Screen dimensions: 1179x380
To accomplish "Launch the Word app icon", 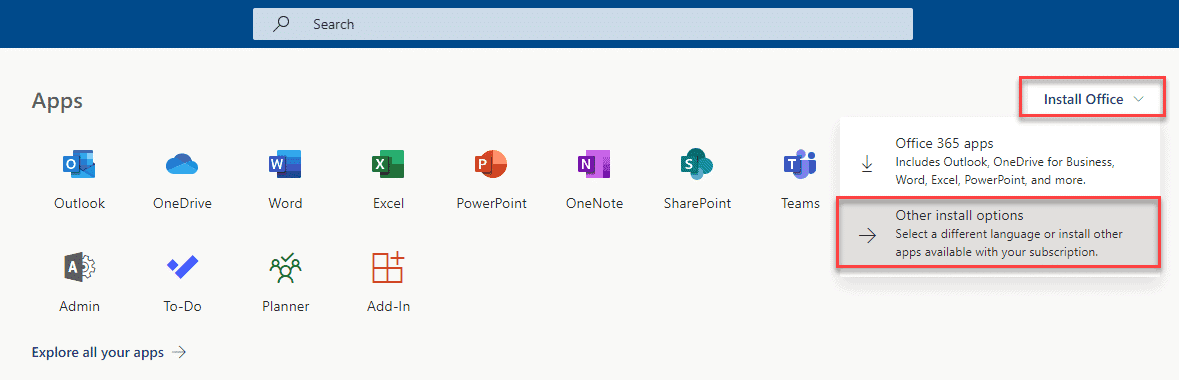I will [285, 163].
